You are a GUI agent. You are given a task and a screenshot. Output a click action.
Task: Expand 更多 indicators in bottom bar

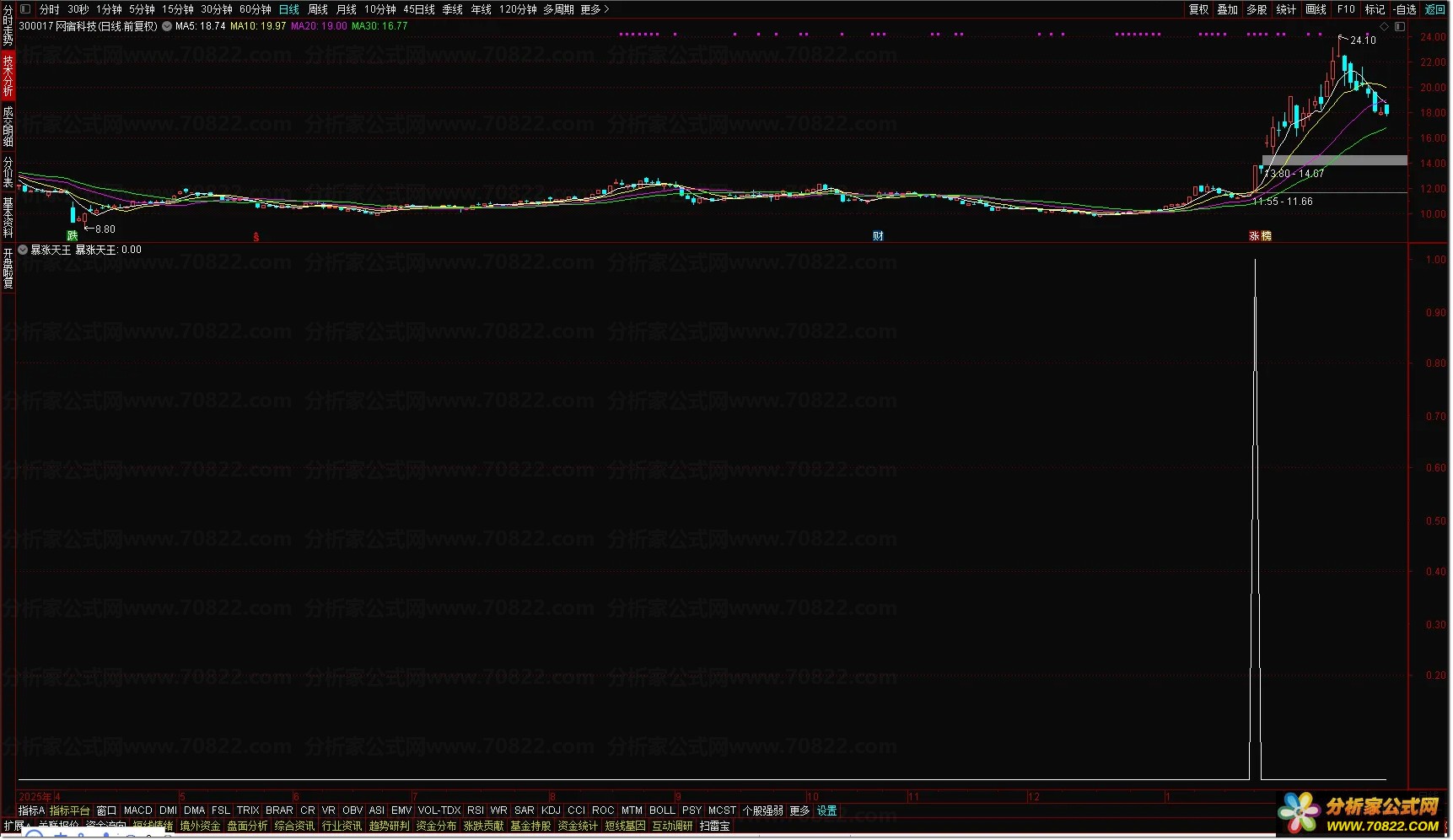799,810
